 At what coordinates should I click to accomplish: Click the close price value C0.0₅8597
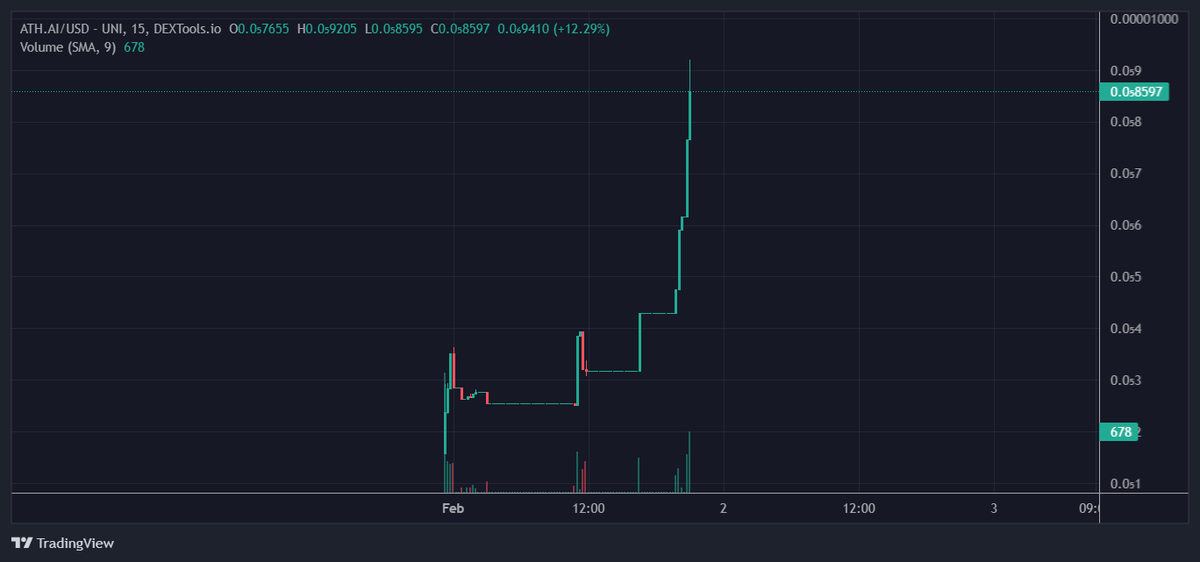pyautogui.click(x=460, y=29)
